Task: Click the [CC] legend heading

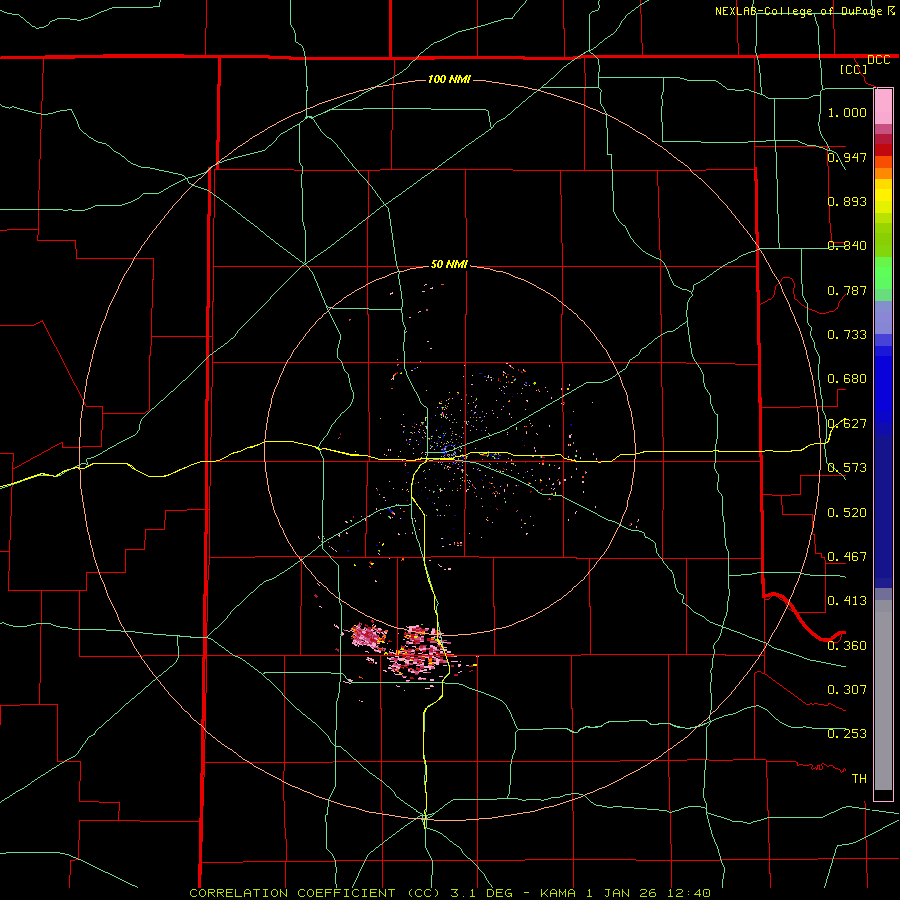Action: click(854, 69)
